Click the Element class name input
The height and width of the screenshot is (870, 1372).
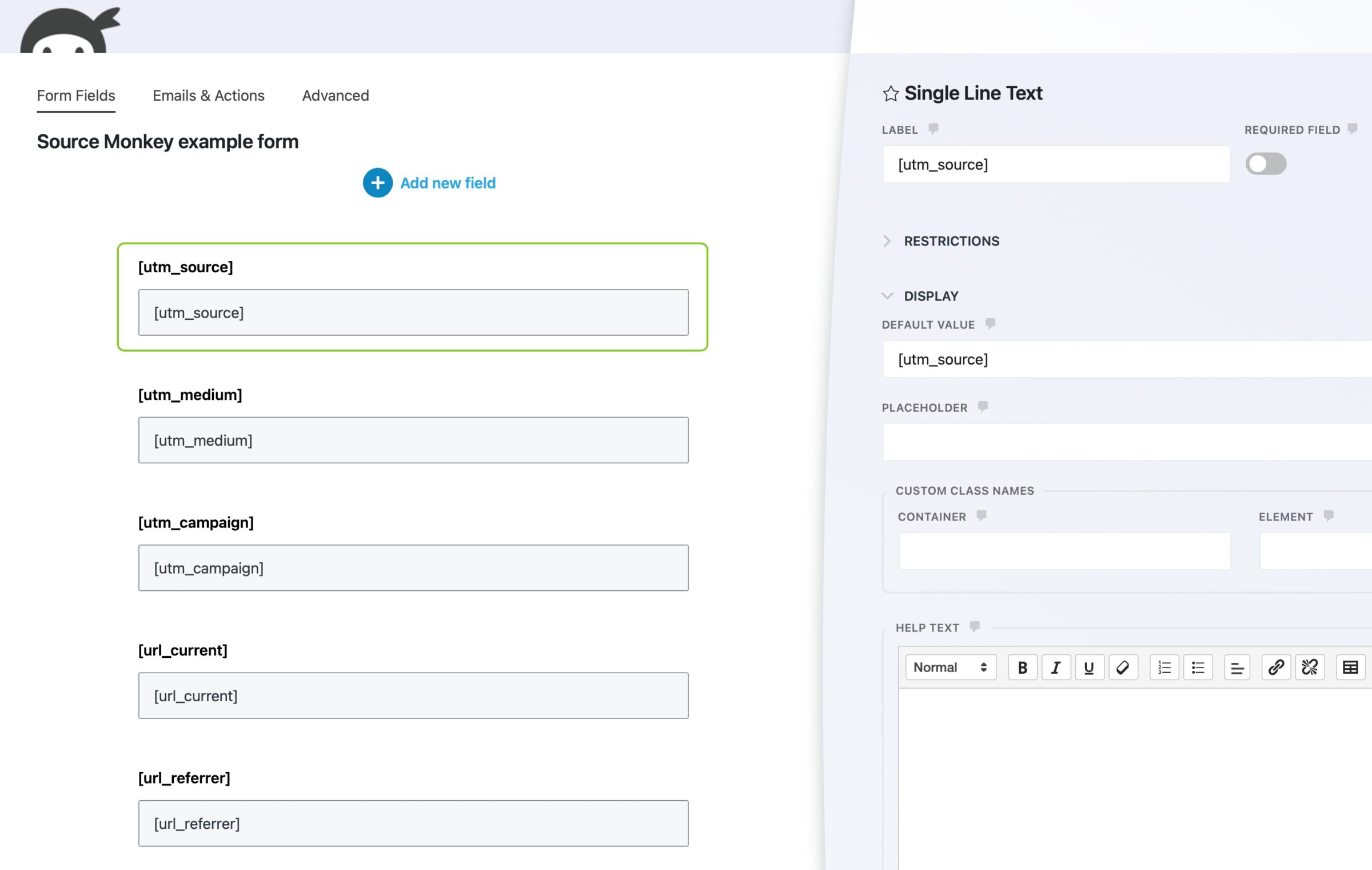coord(1316,551)
